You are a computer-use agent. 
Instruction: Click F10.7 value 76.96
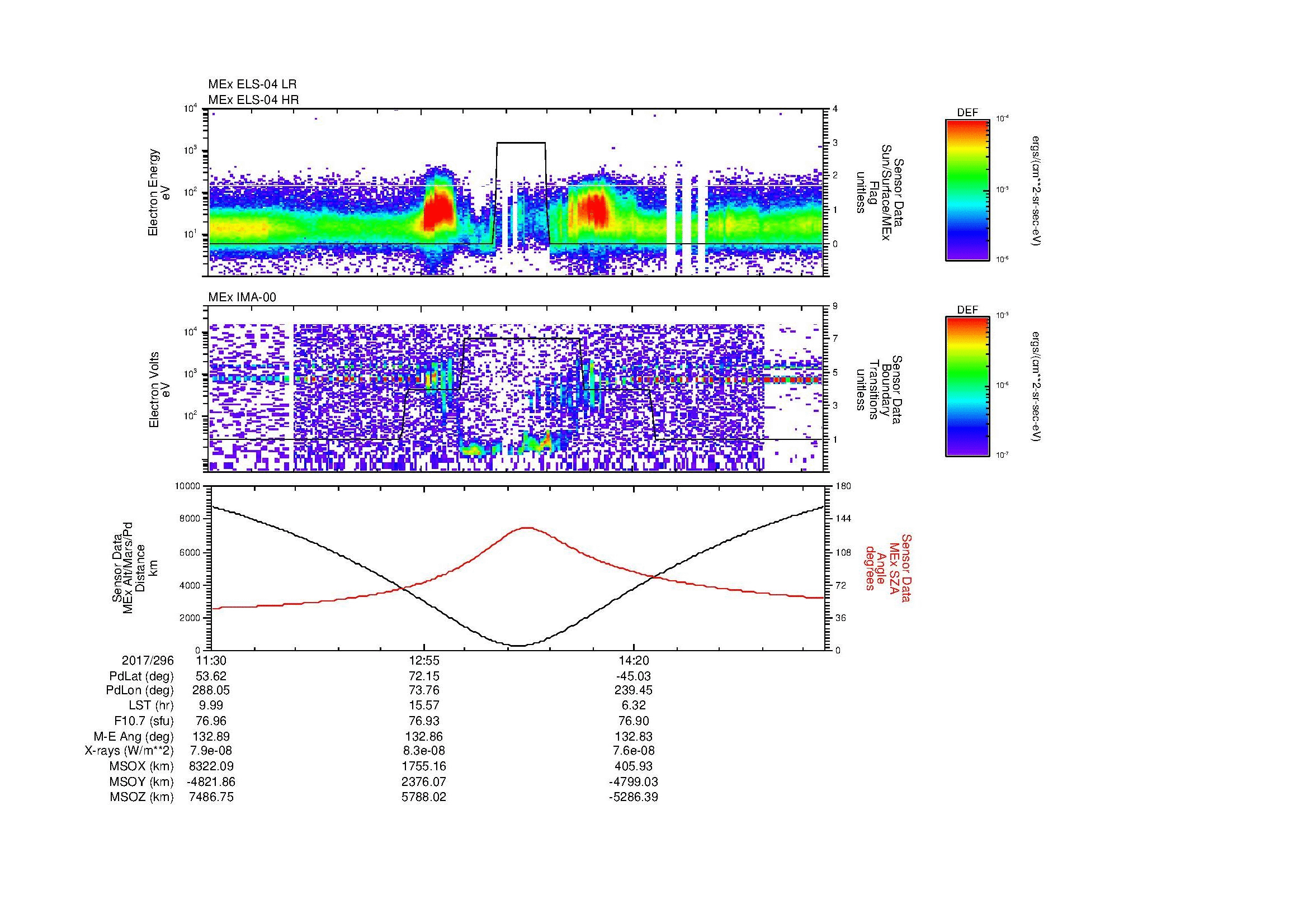211,721
